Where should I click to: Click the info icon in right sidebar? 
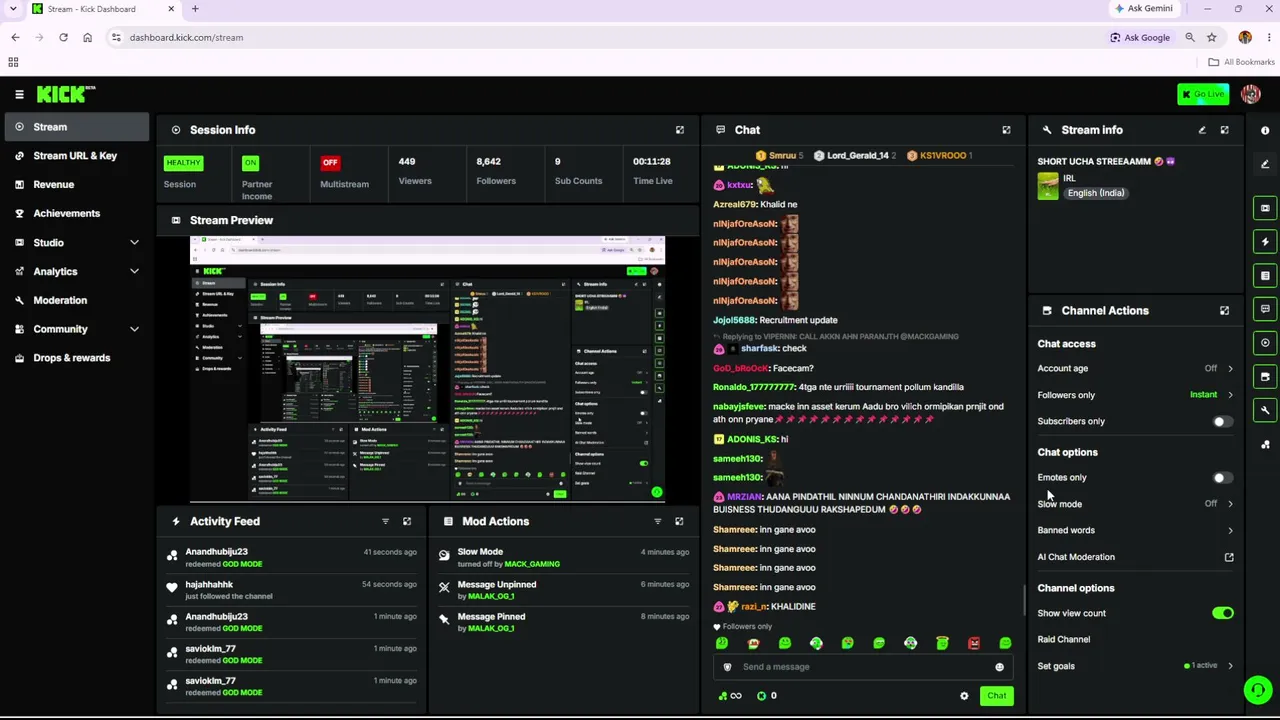[x=1265, y=130]
